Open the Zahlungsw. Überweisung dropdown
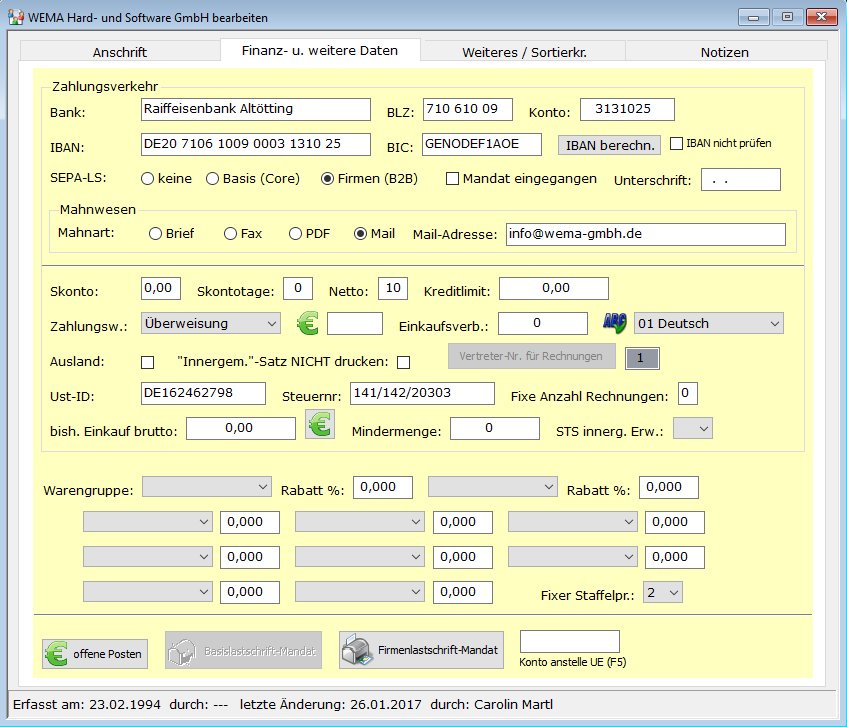847x727 pixels. [211, 323]
